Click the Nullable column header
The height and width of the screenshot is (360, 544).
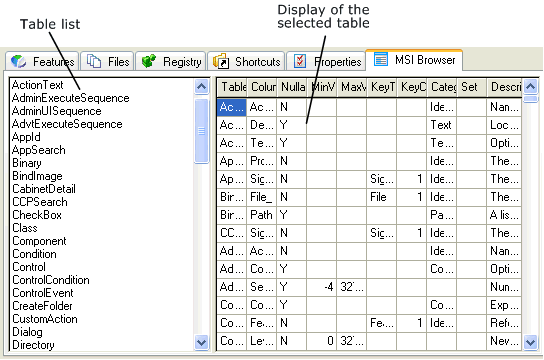point(291,87)
